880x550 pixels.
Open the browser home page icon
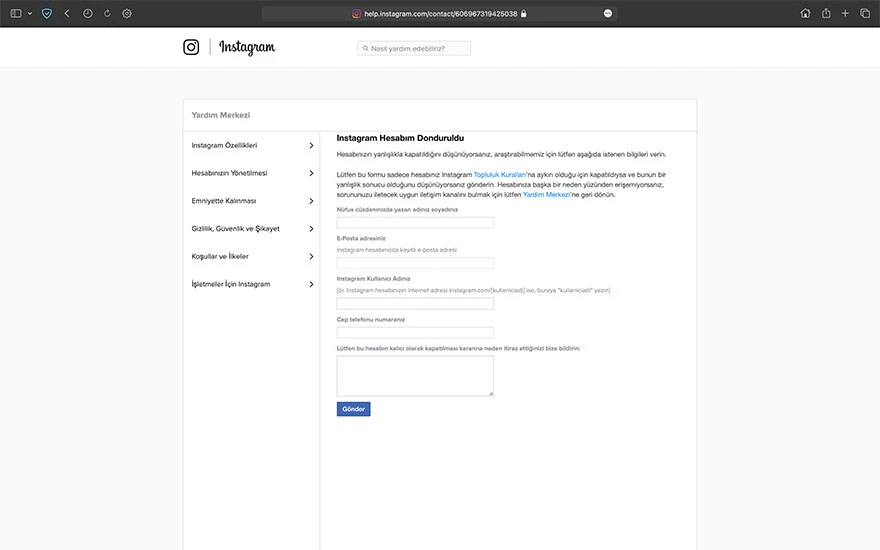(805, 13)
